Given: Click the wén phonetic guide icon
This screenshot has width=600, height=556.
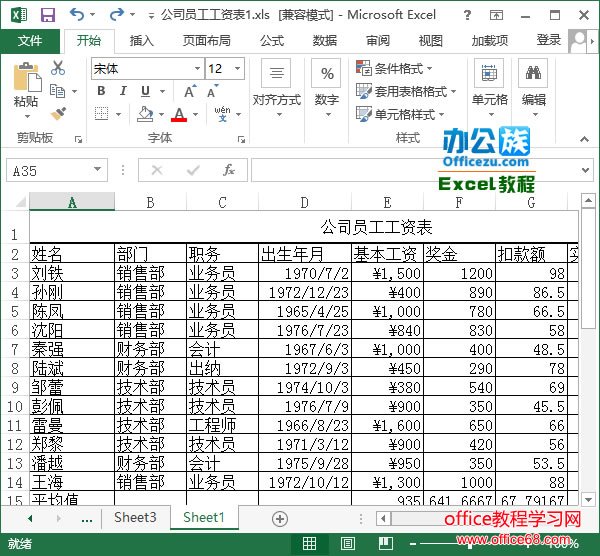Looking at the screenshot, I should 222,114.
